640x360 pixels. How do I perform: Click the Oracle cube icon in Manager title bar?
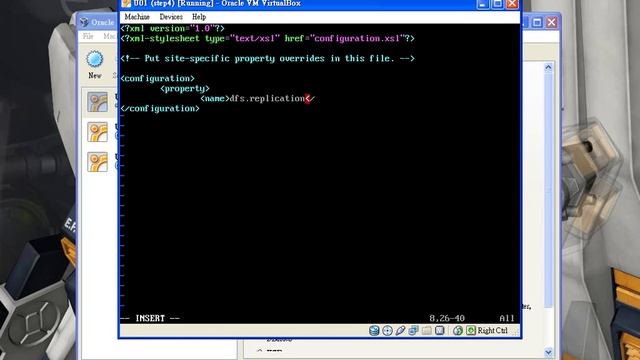tap(84, 22)
